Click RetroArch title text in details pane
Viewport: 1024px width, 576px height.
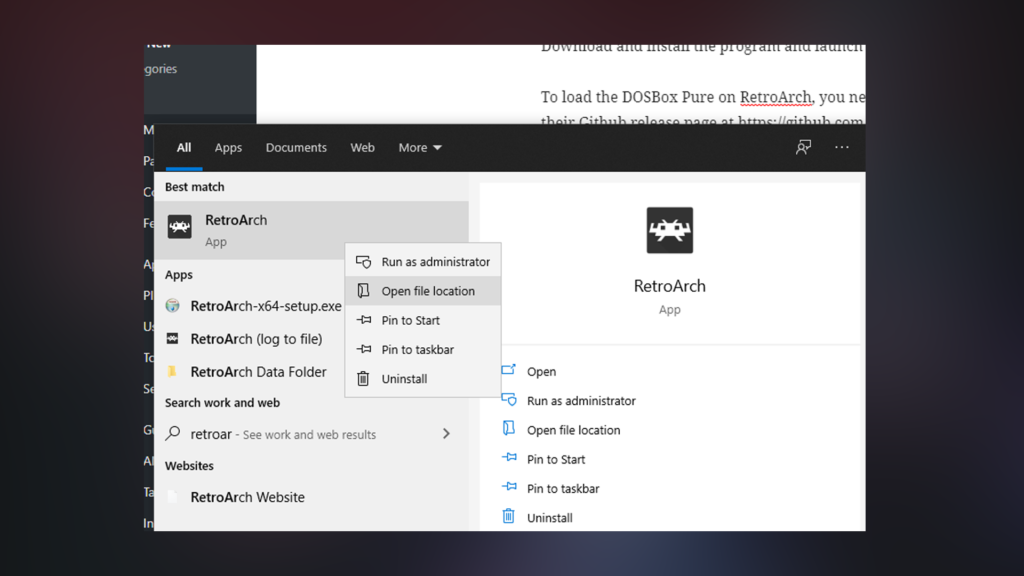pos(669,286)
